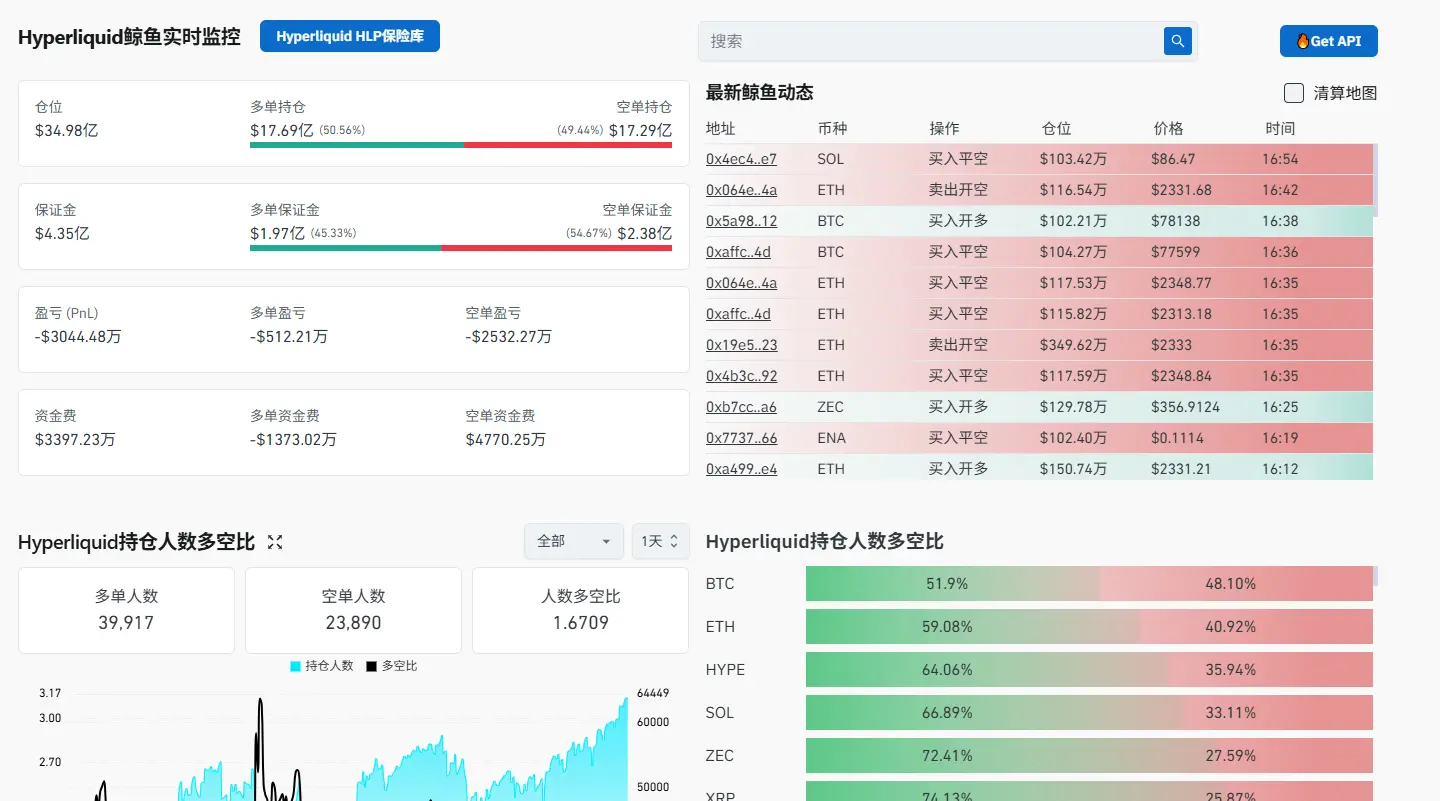Click the 币种 column header

pos(832,129)
